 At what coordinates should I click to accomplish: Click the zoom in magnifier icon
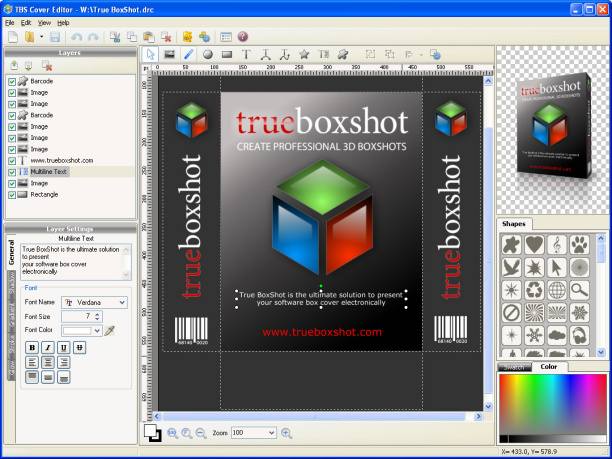tap(286, 433)
